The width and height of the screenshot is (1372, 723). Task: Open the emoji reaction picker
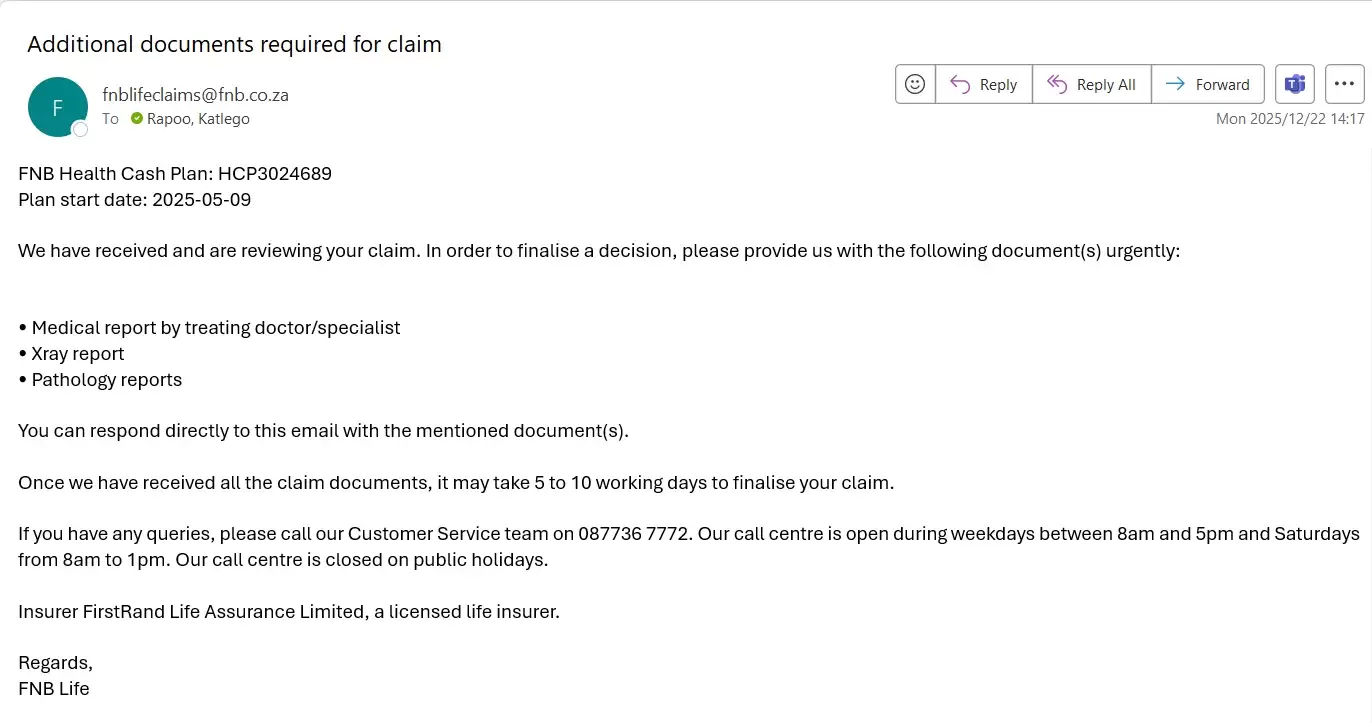[915, 85]
